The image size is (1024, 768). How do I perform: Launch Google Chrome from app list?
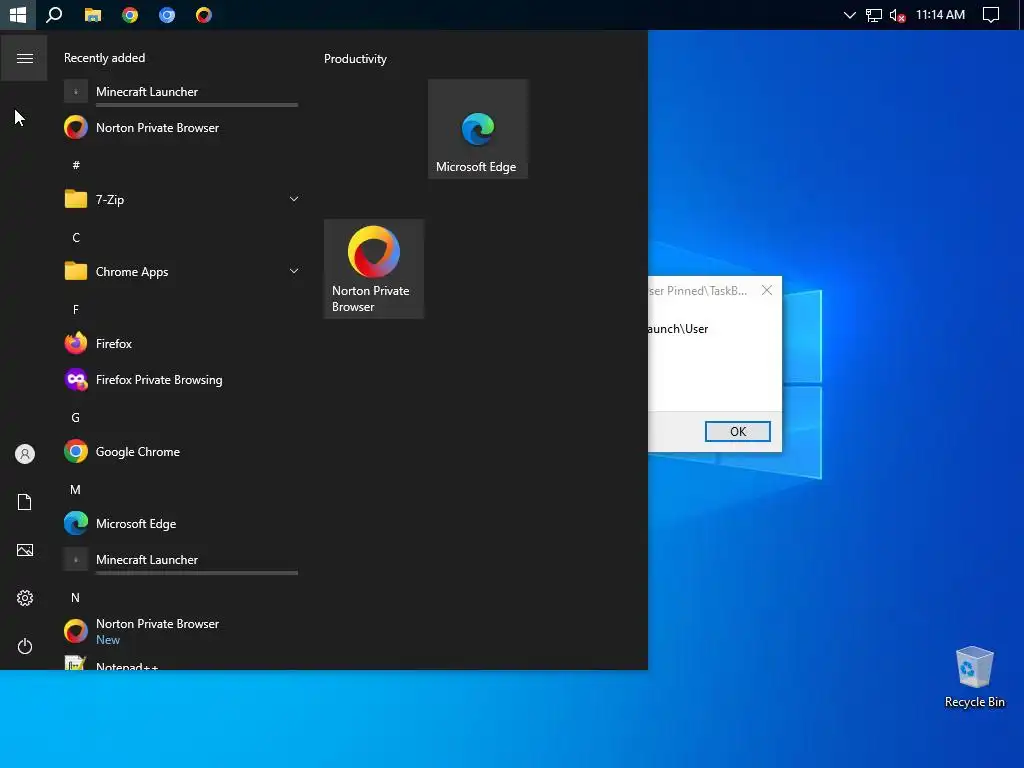(182, 451)
